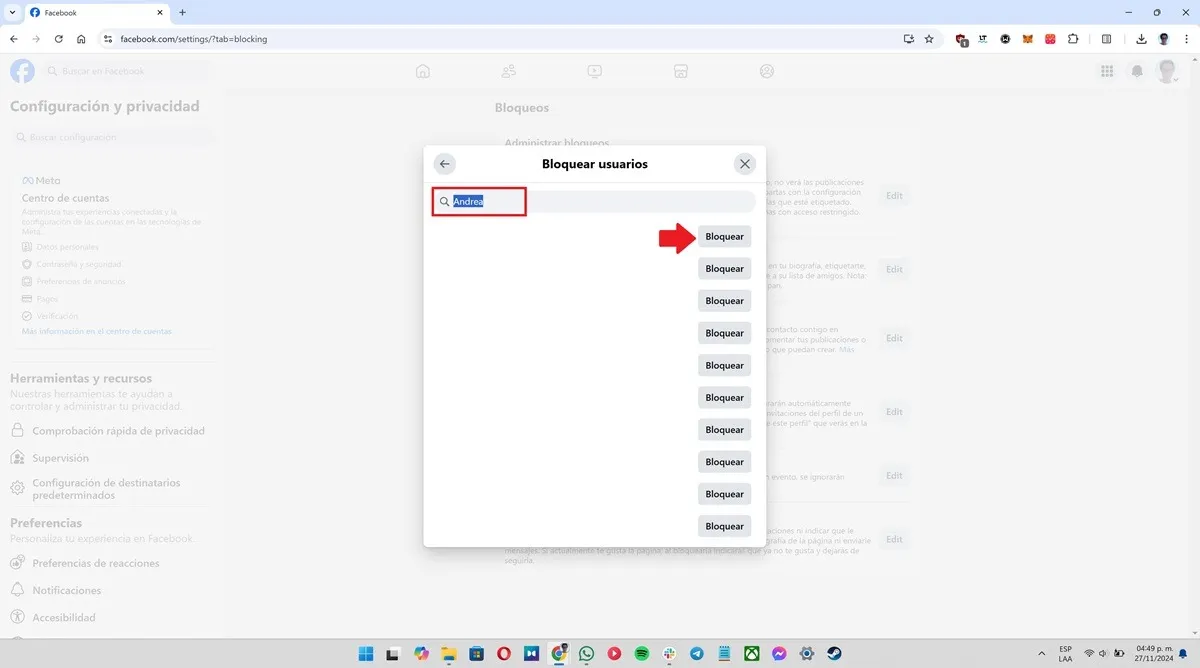The width and height of the screenshot is (1200, 668).
Task: Open WhatsApp from the taskbar
Action: tap(586, 653)
